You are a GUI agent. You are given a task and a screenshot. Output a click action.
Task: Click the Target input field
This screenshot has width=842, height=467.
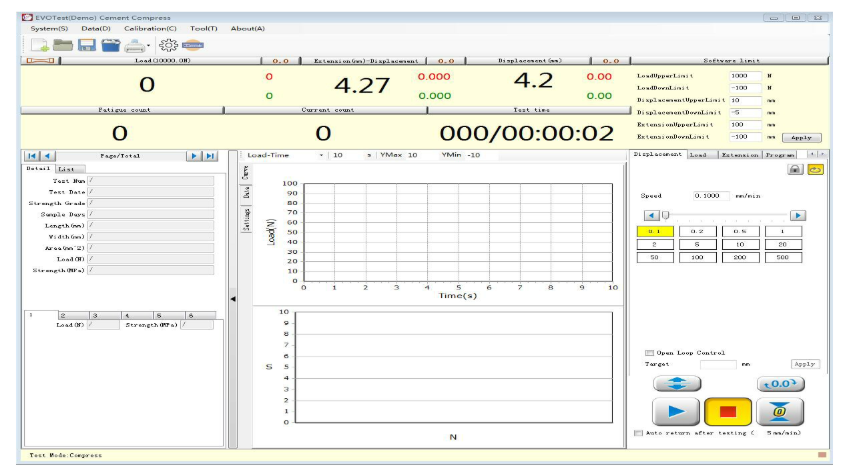[x=718, y=364]
